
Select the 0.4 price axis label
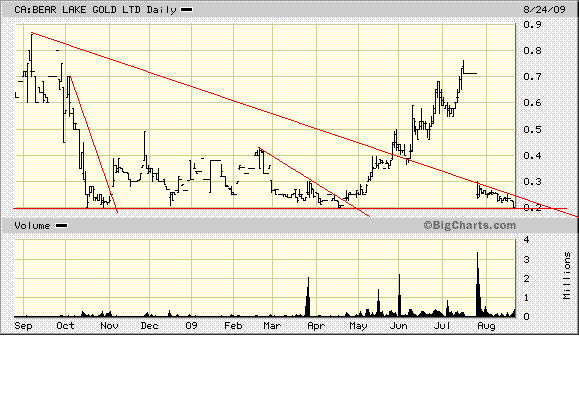pyautogui.click(x=532, y=155)
